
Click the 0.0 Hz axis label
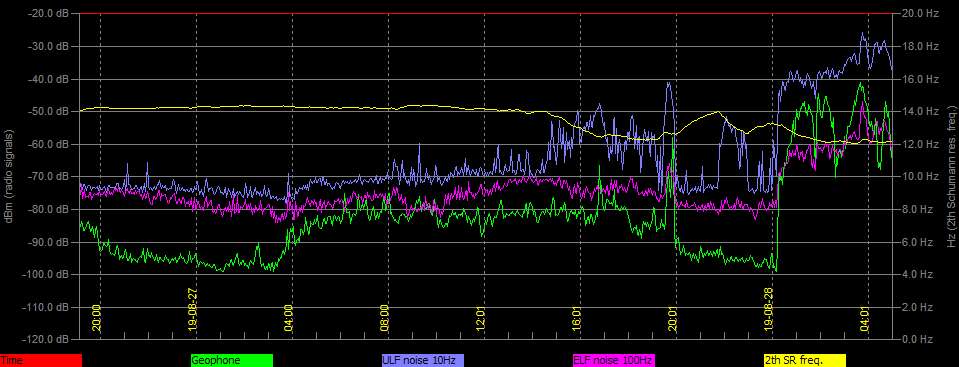click(917, 339)
